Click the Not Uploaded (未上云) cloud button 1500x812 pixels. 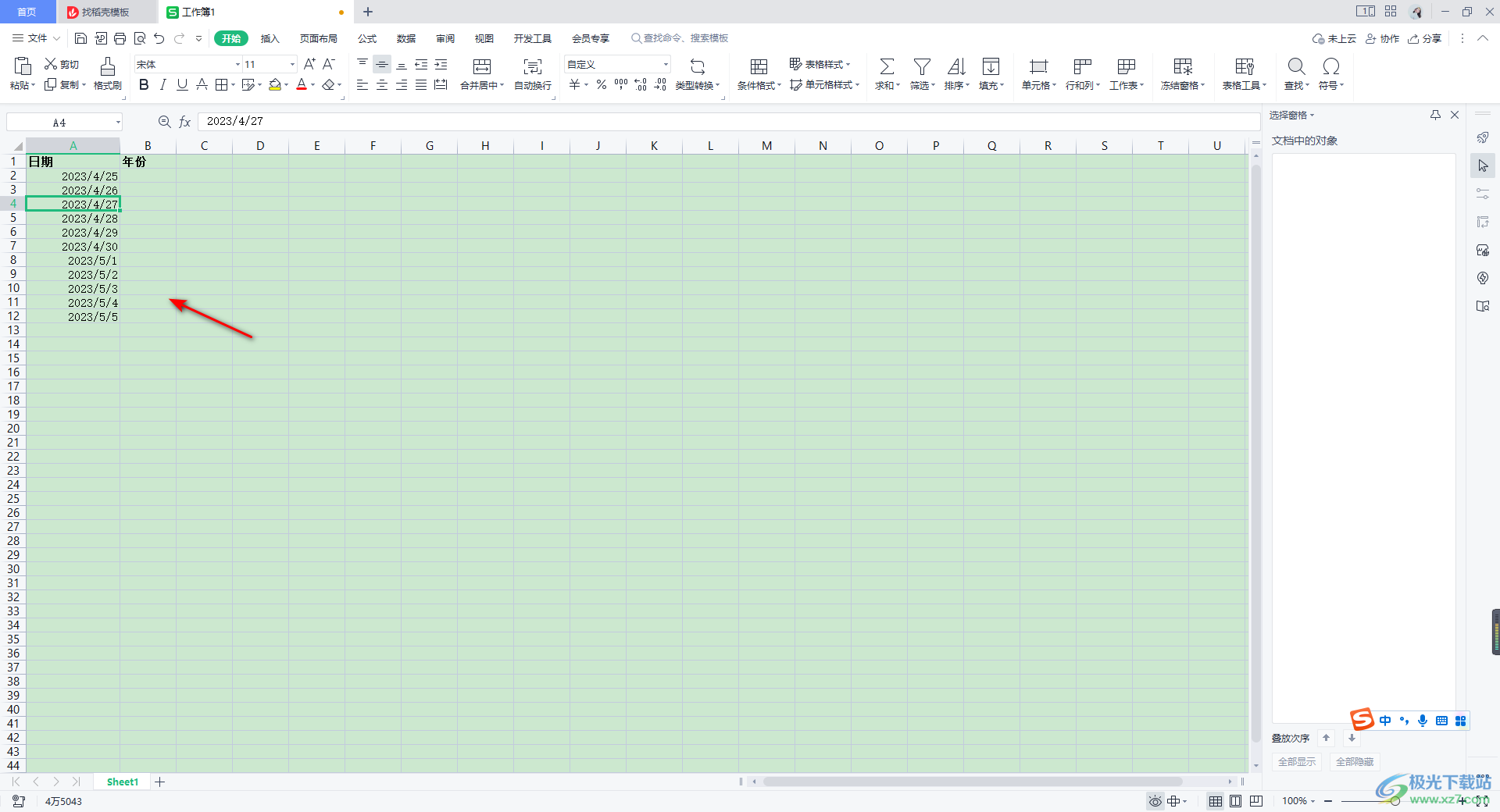coord(1334,38)
